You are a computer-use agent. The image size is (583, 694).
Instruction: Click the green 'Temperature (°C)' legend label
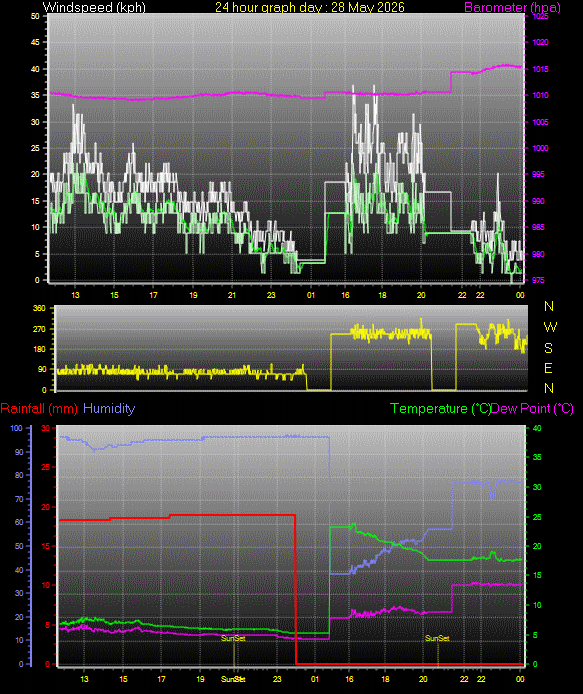440,408
